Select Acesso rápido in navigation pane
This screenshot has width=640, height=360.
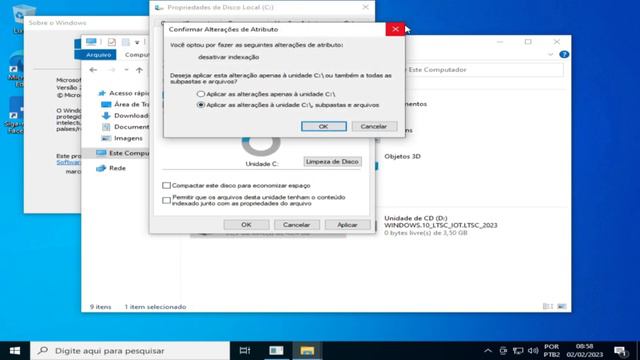click(x=124, y=93)
